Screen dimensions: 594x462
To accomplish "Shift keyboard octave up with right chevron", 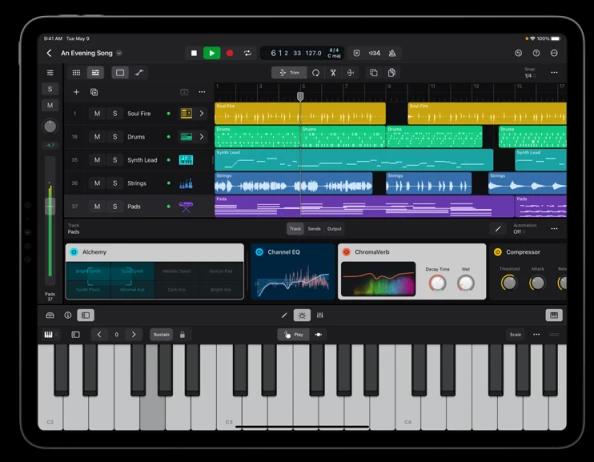I will [x=133, y=334].
